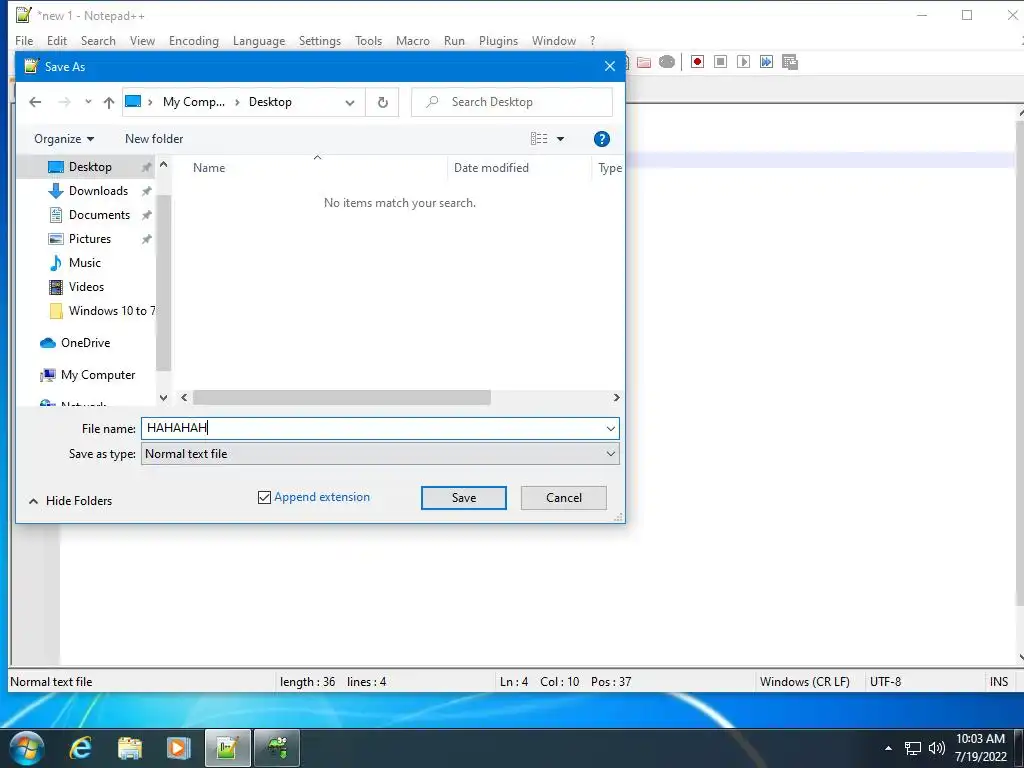Open the recent locations dropdown arrow
1024x768 pixels.
click(88, 102)
